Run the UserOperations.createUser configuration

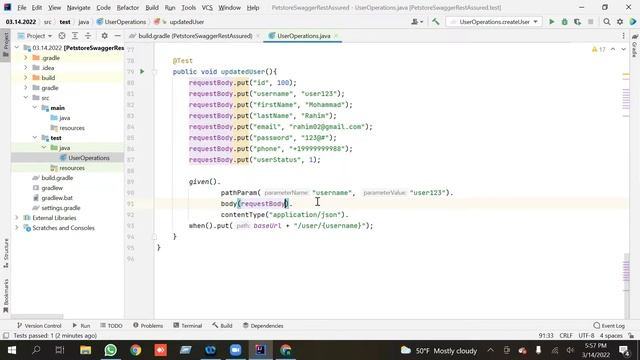pyautogui.click(x=551, y=22)
